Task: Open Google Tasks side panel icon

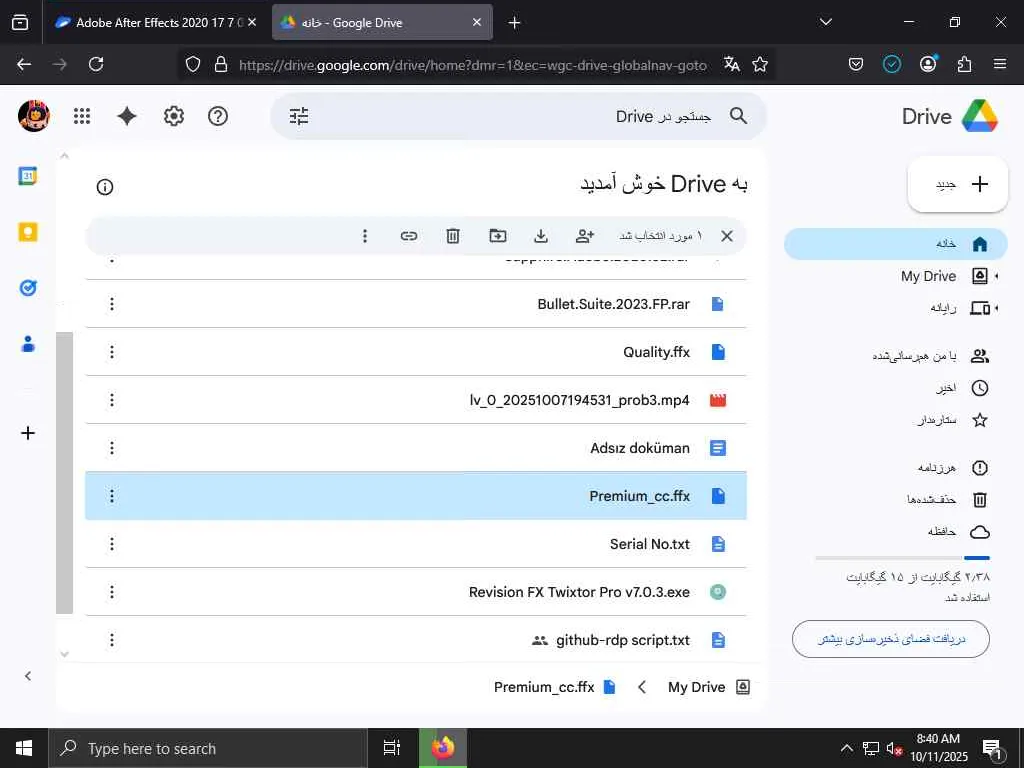Action: [27, 288]
